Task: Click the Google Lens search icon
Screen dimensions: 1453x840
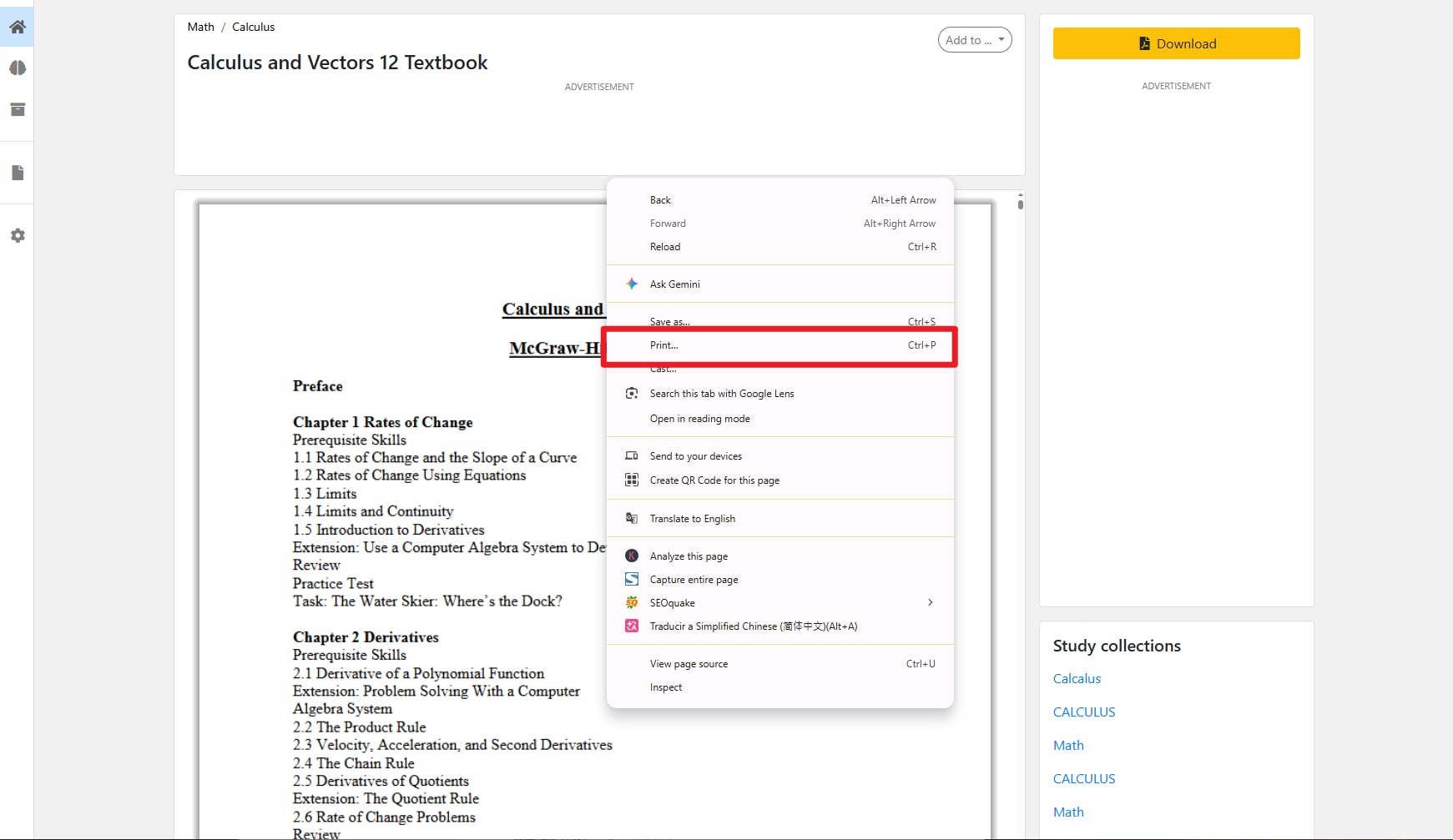Action: tap(632, 393)
